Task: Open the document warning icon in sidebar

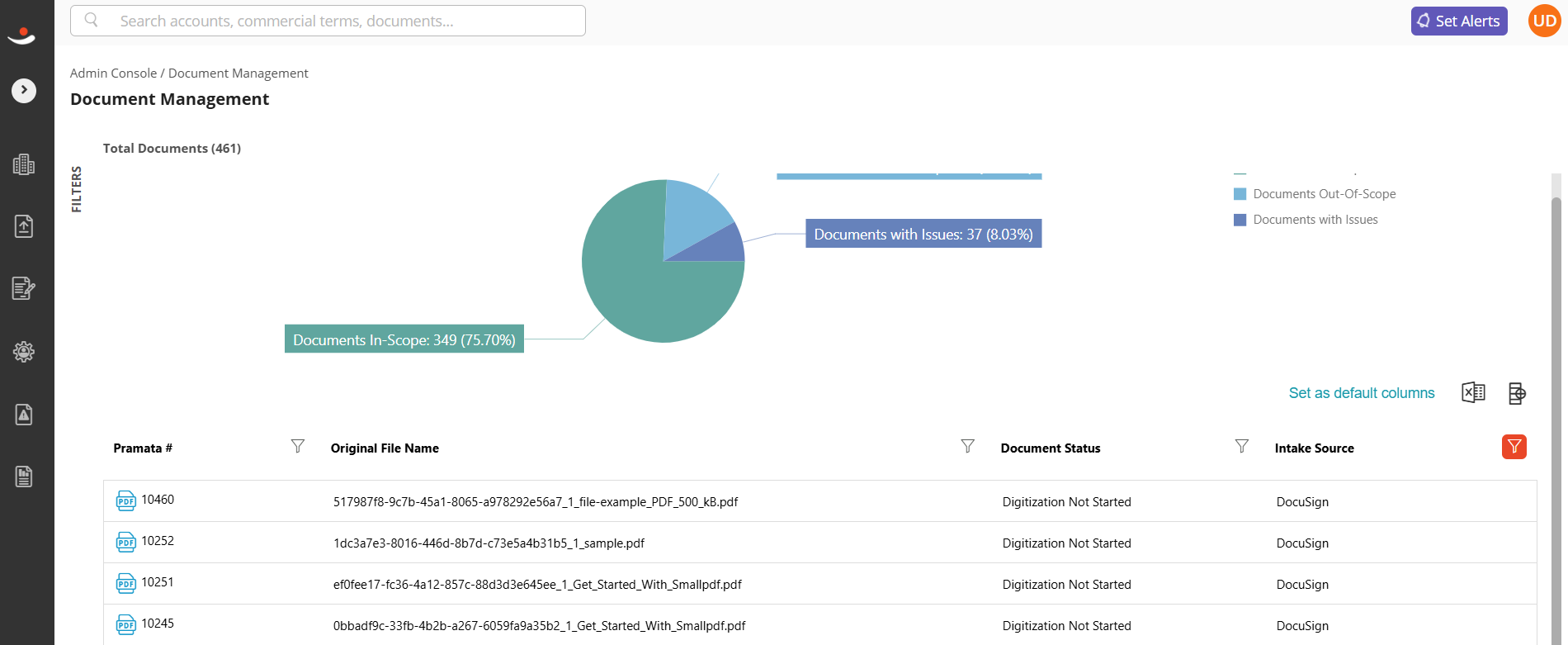Action: (24, 414)
